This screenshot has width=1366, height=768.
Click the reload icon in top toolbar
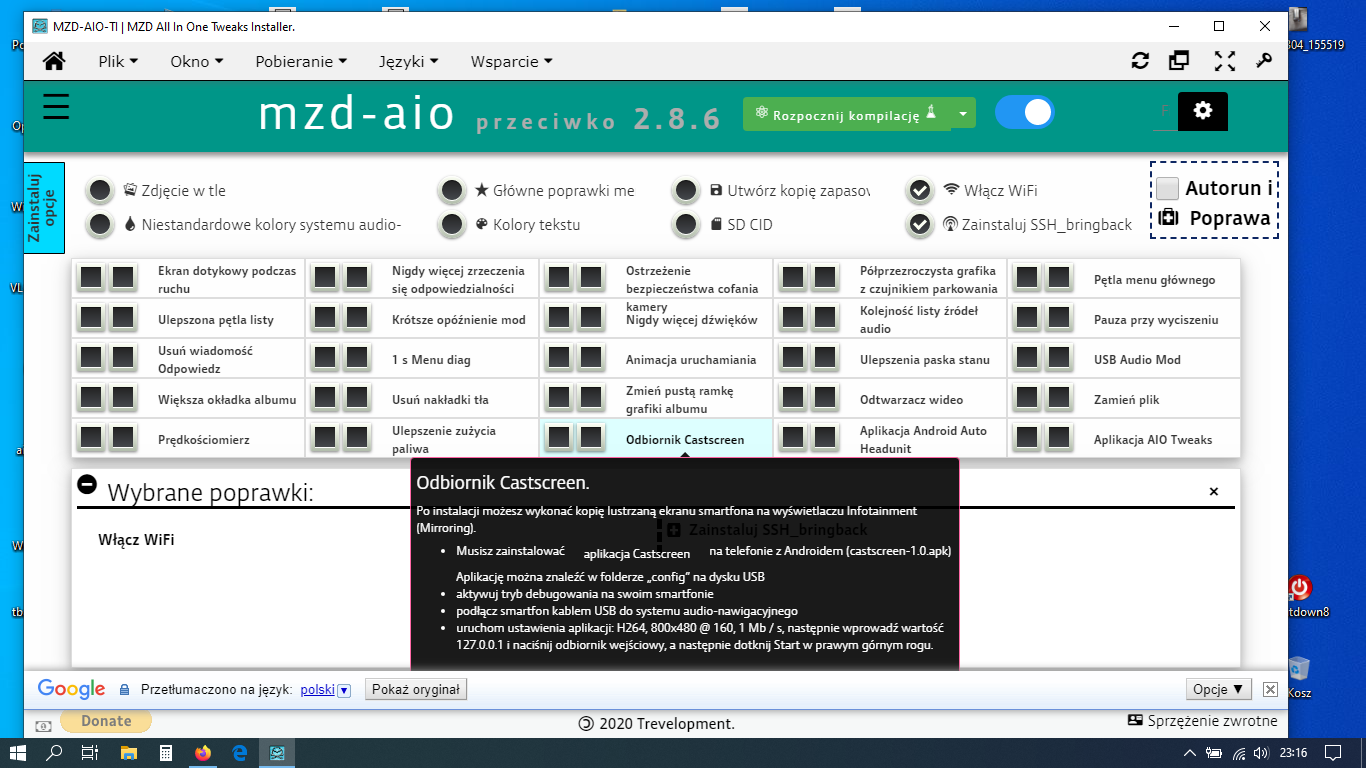(x=1140, y=61)
